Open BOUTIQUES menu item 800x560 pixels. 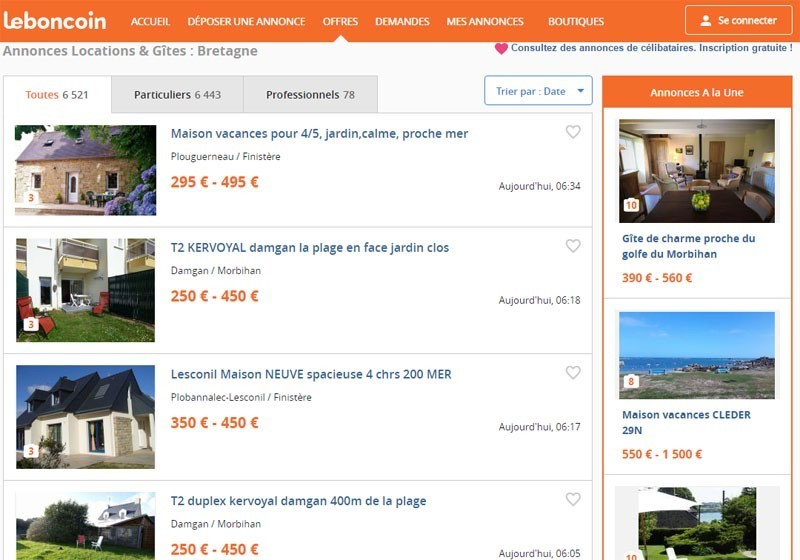tap(576, 21)
